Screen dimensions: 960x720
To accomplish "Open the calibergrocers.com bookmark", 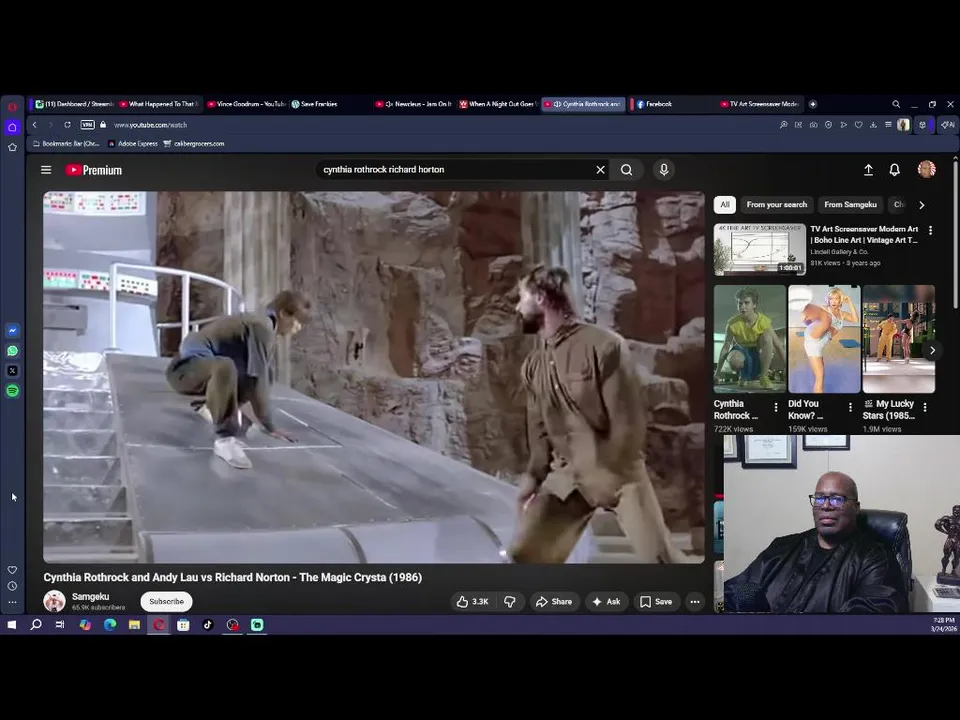I will (x=194, y=144).
